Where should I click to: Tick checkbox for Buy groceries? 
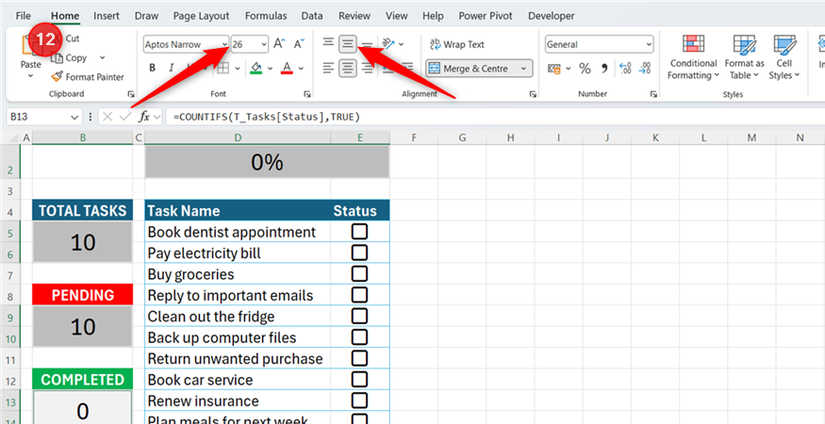point(360,274)
